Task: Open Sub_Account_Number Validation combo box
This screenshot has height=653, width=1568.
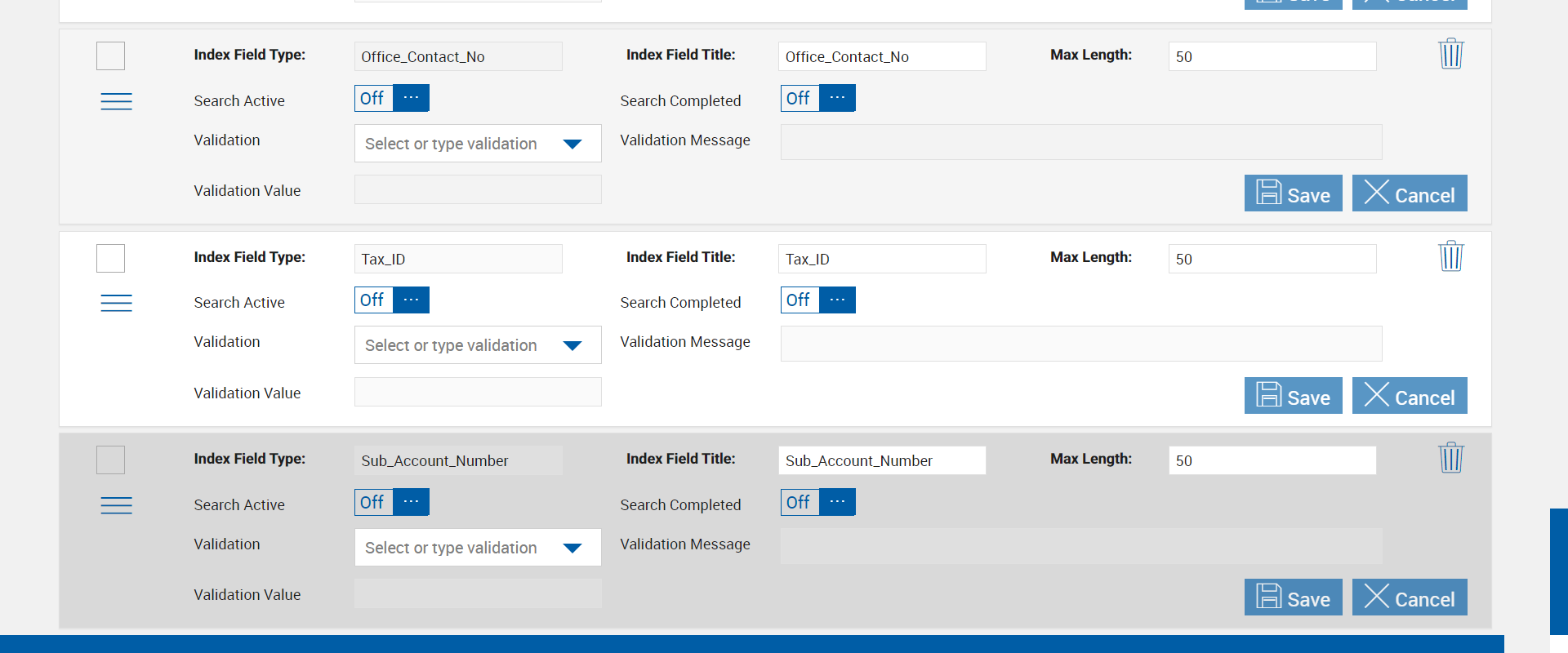Action: point(478,548)
